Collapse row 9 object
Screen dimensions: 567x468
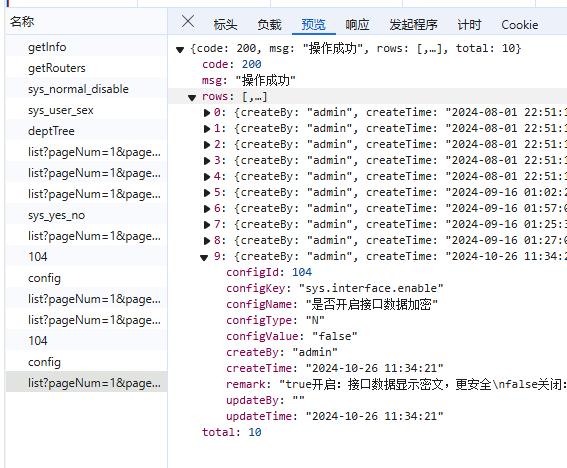204,257
